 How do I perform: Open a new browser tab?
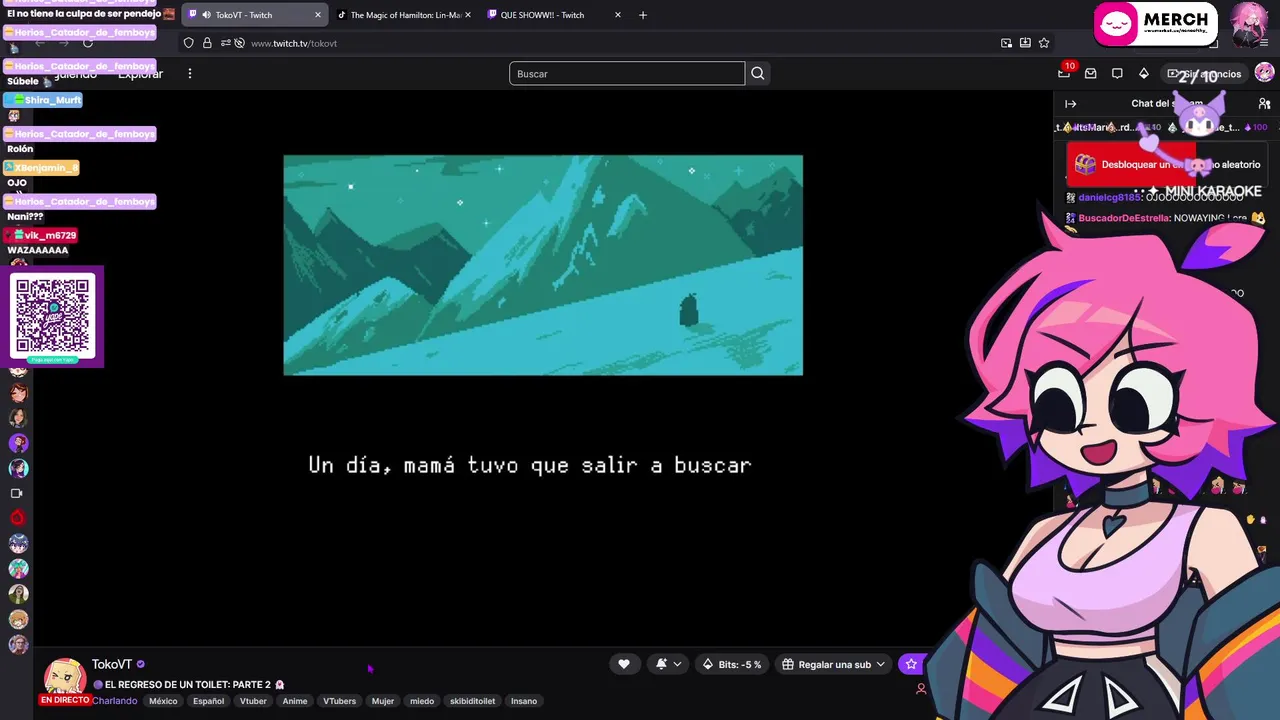pyautogui.click(x=643, y=15)
